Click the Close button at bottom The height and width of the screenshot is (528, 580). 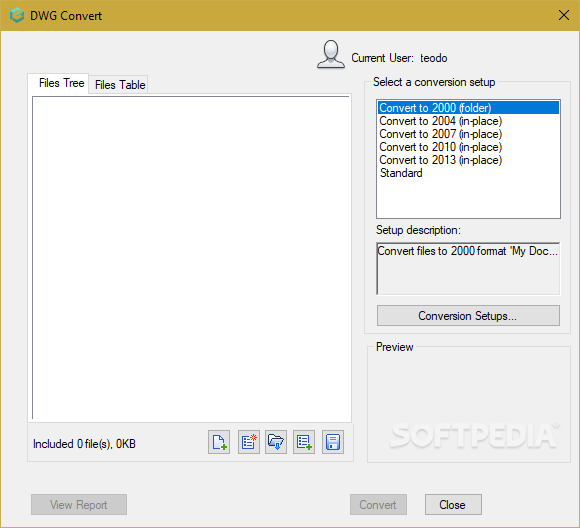pyautogui.click(x=453, y=504)
